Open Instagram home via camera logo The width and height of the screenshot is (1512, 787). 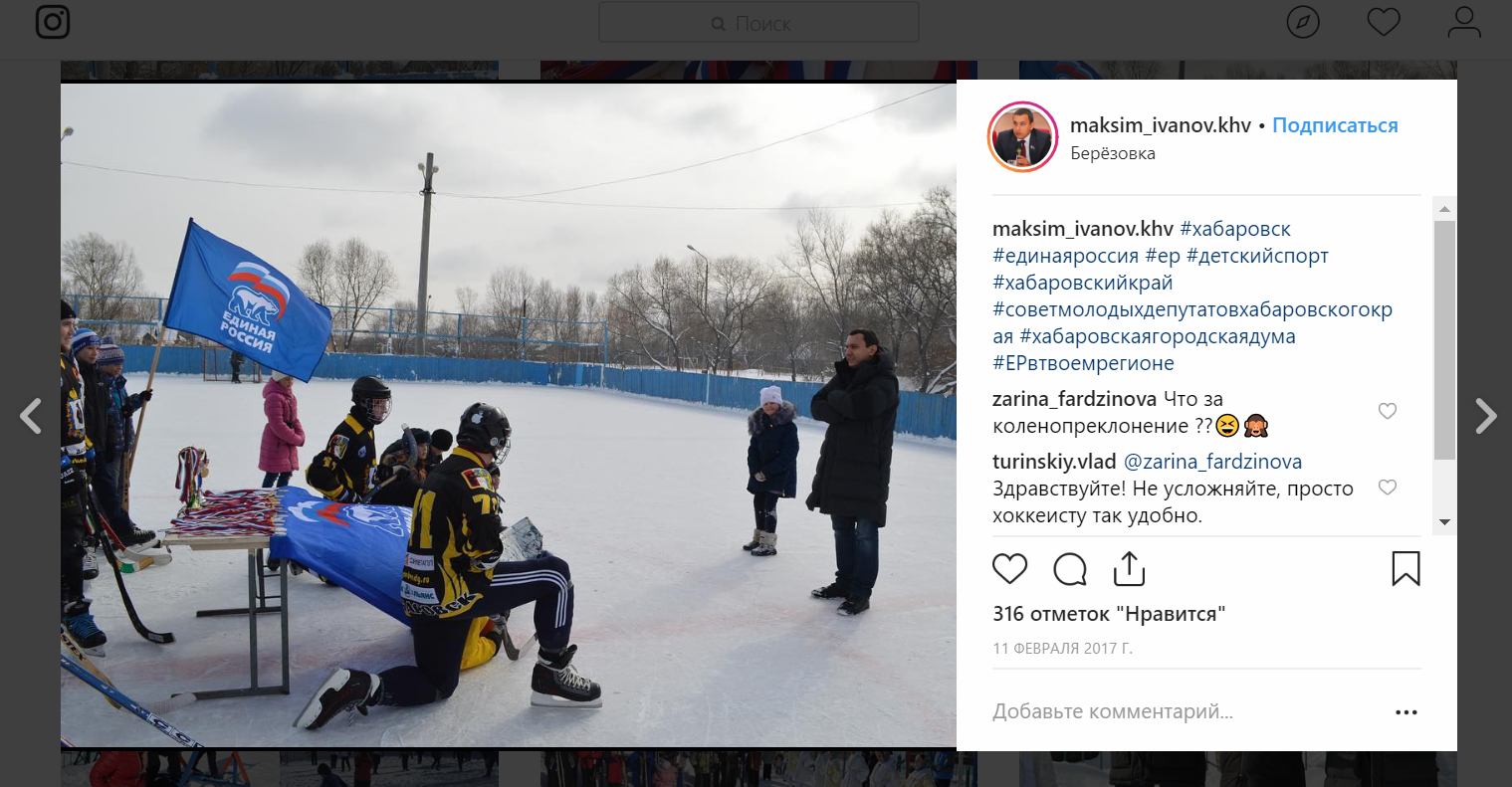(53, 22)
